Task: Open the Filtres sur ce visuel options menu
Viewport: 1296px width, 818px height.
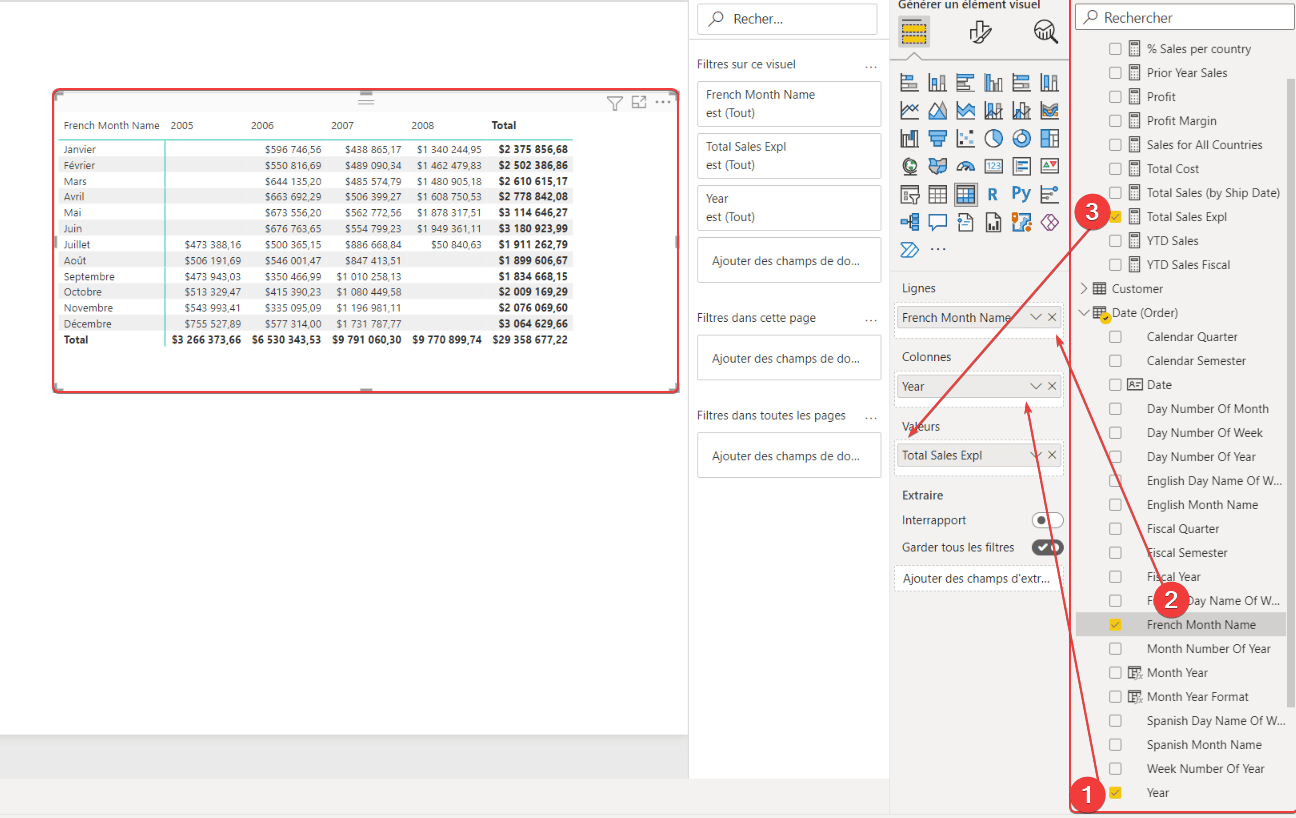Action: click(869, 64)
